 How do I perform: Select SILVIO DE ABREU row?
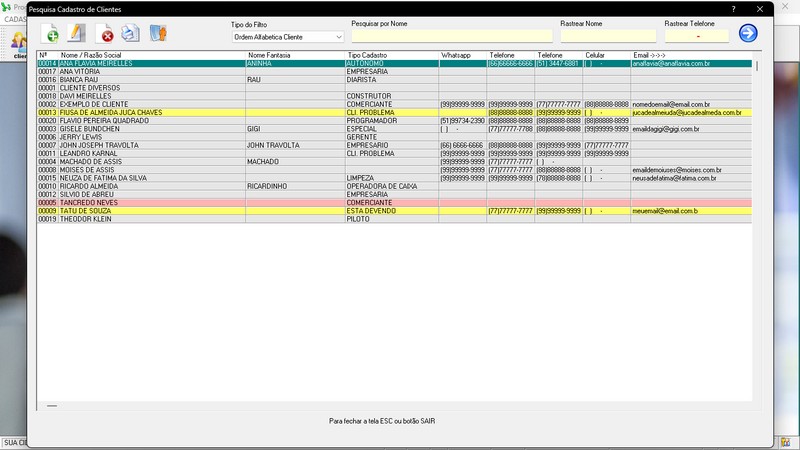click(394, 194)
